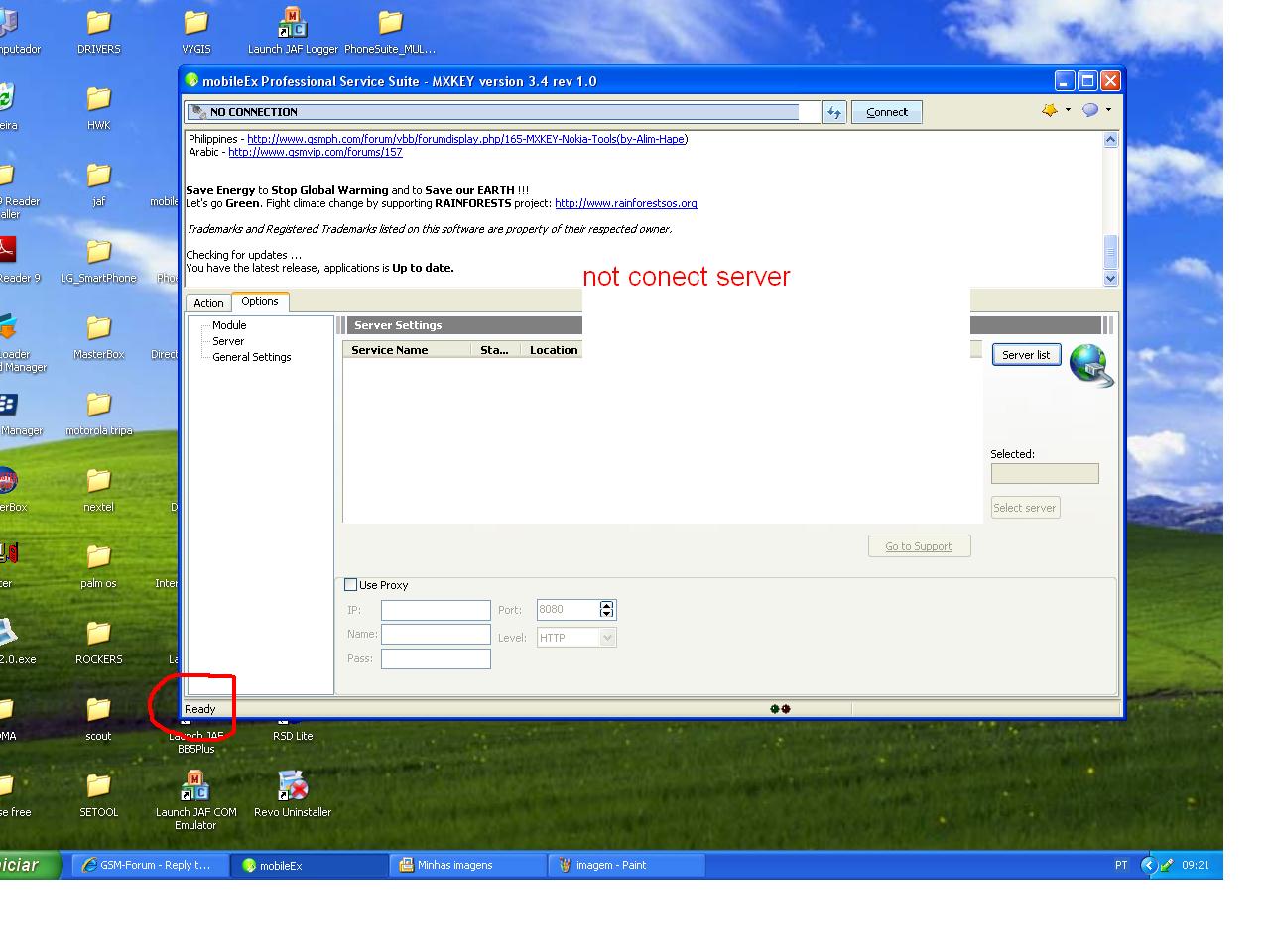
Task: Open the gsmvip.com Arabic forum link
Action: (x=316, y=152)
